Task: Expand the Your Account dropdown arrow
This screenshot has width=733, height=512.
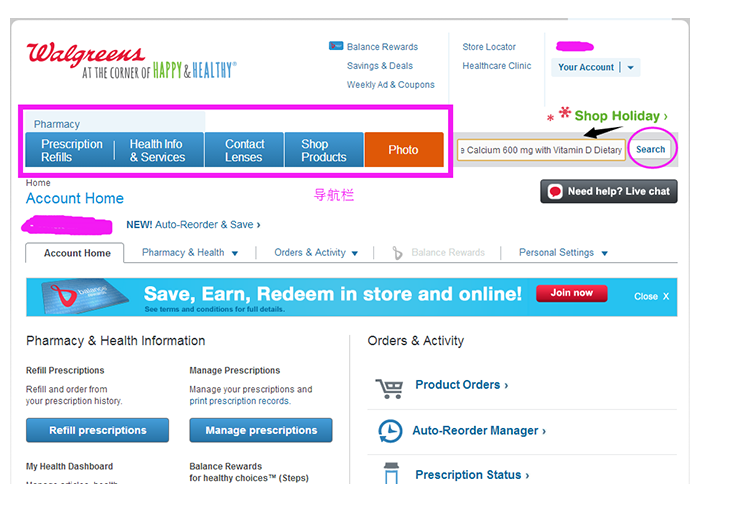Action: [631, 67]
